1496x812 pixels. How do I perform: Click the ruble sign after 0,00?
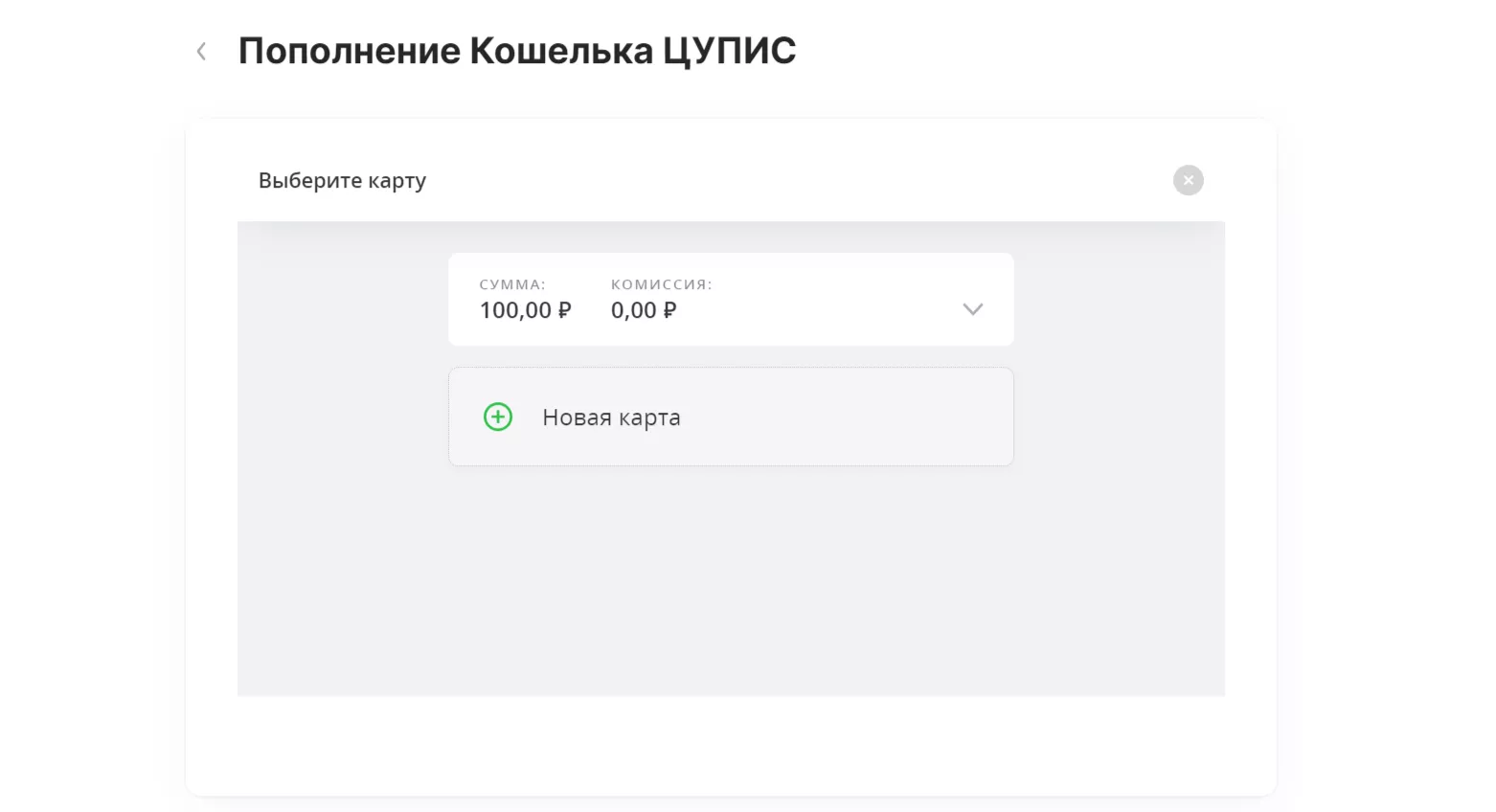point(669,310)
